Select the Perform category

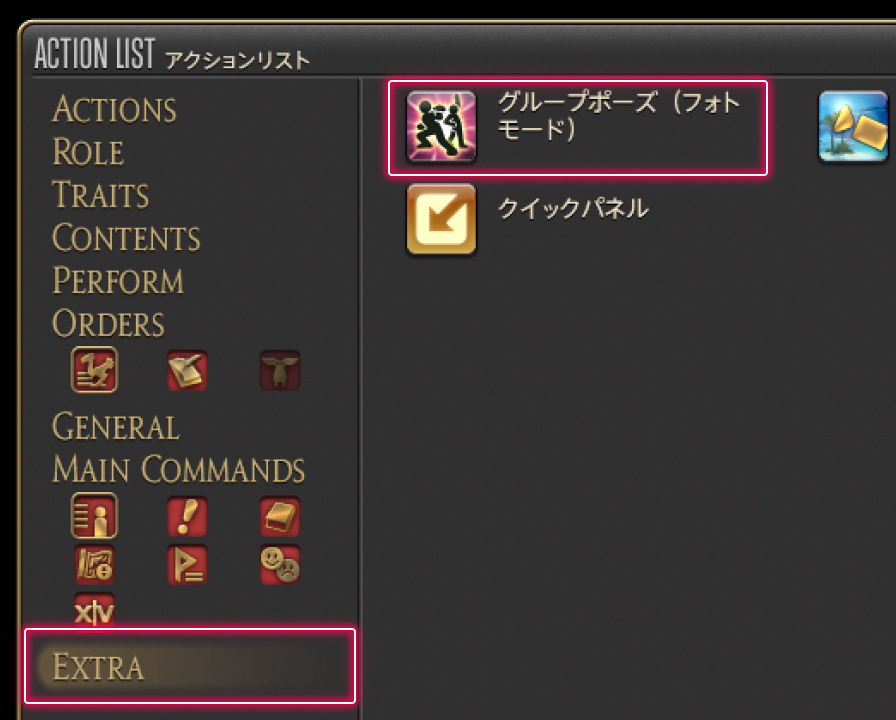[118, 281]
